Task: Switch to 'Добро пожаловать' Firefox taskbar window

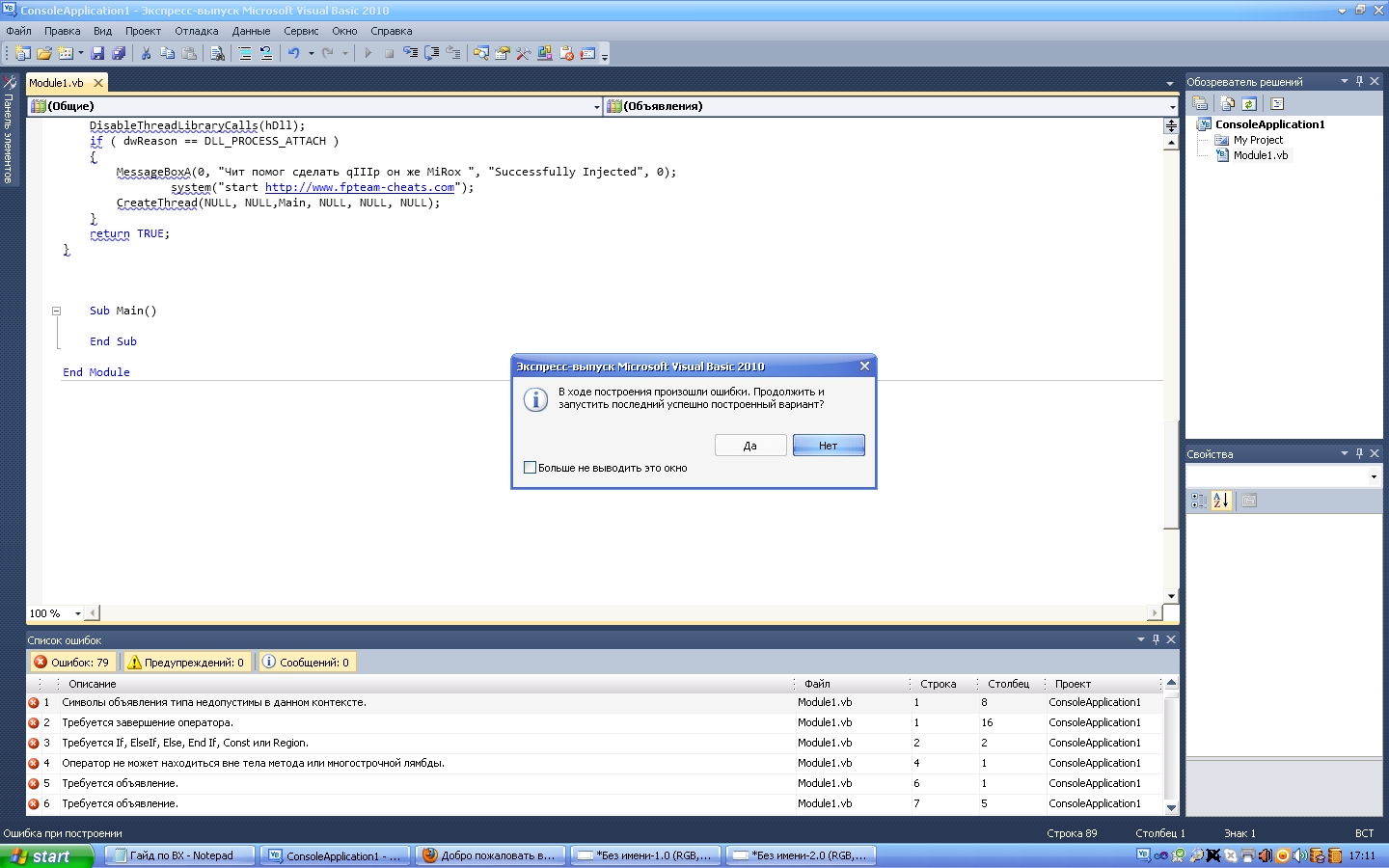Action: [x=491, y=855]
